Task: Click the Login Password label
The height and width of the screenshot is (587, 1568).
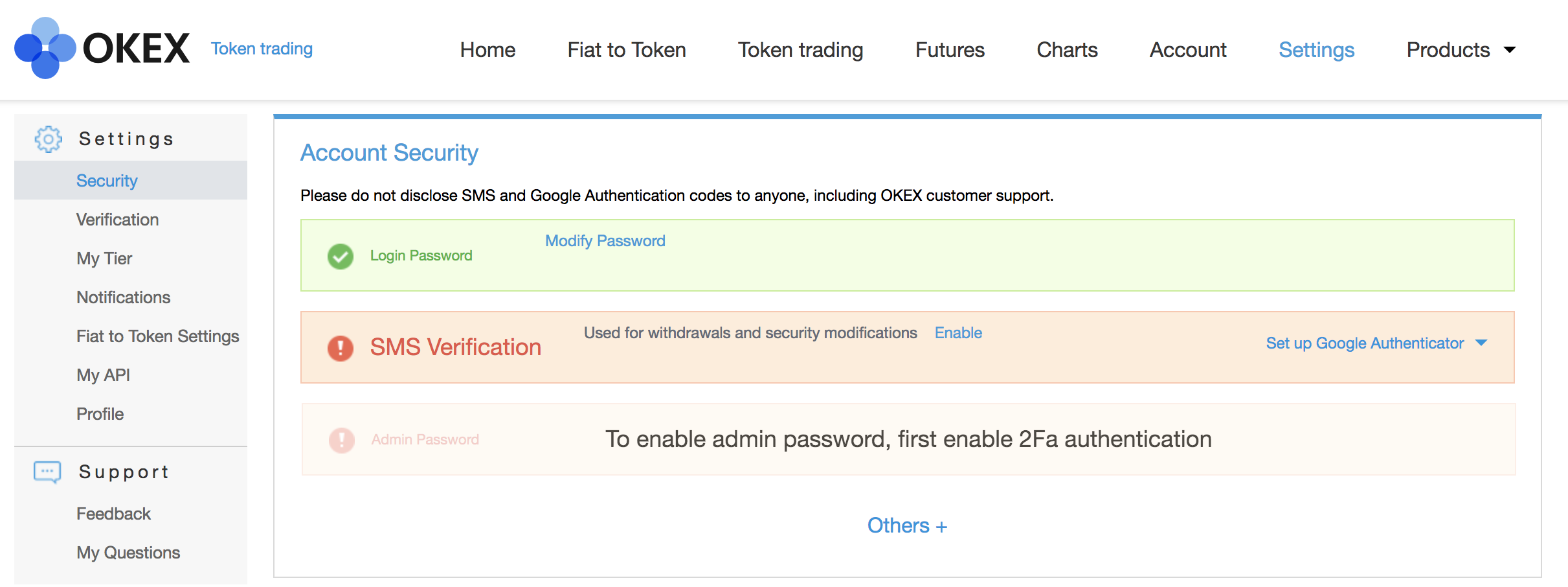Action: click(x=421, y=256)
